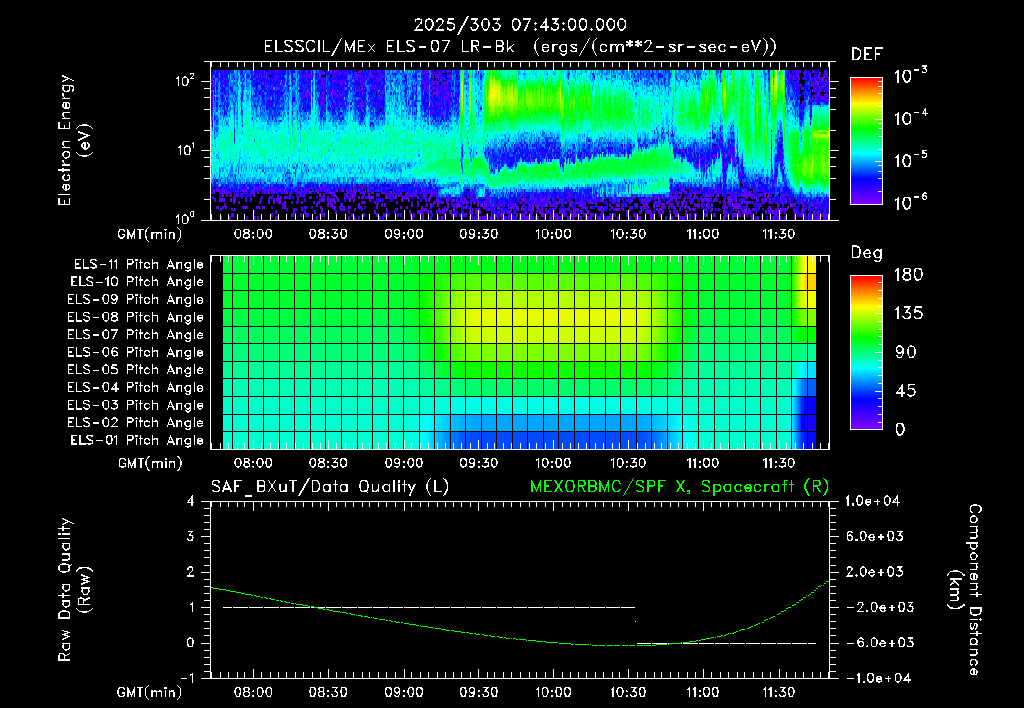Click the ELS-01 Pitch Angle row label

[137, 440]
